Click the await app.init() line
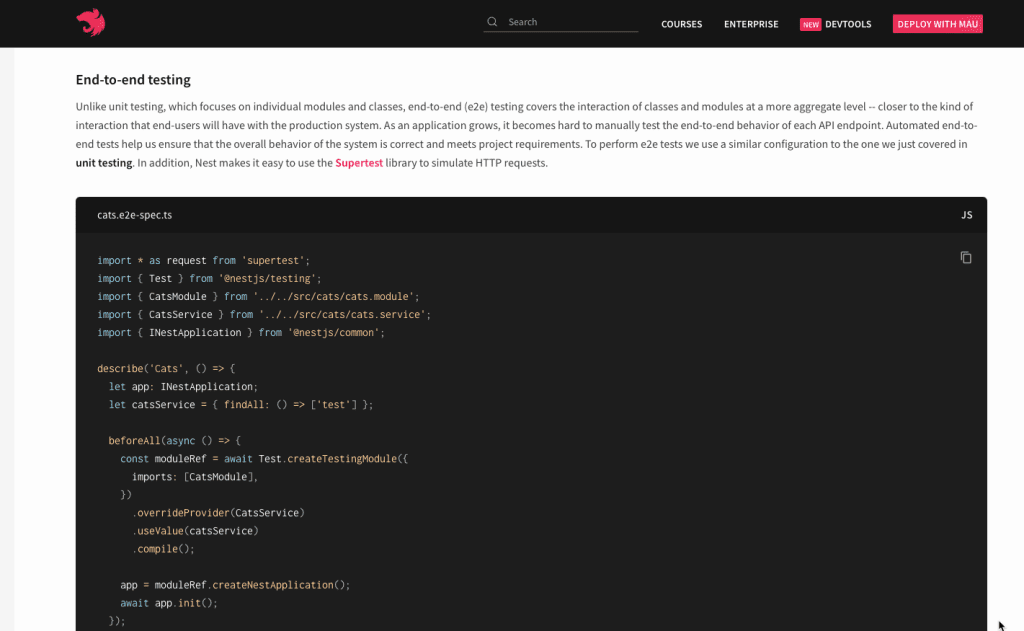The height and width of the screenshot is (631, 1024). coord(168,603)
